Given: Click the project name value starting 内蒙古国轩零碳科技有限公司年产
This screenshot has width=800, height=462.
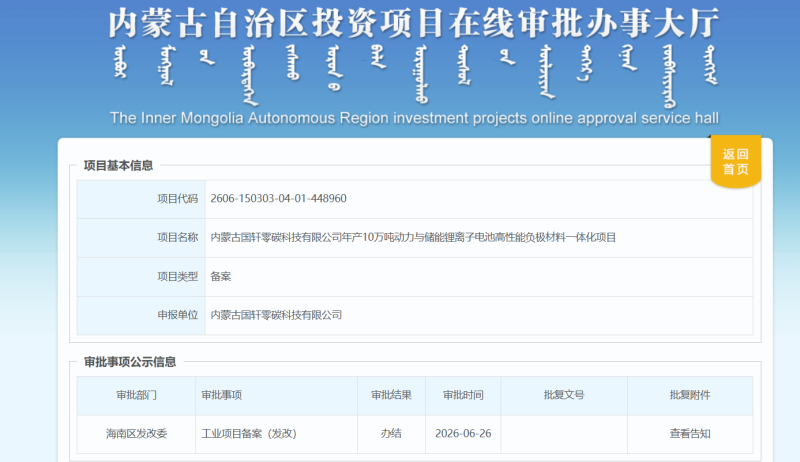Looking at the screenshot, I should pos(413,237).
